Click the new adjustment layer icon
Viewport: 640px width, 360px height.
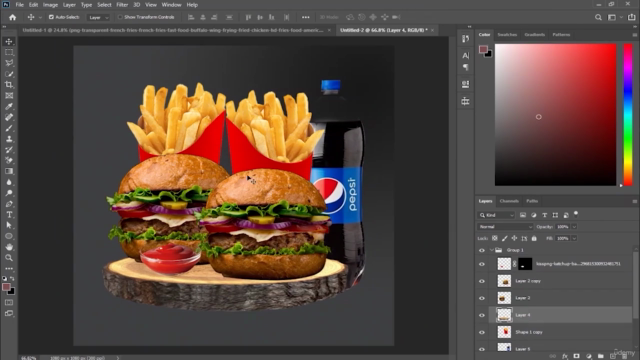coord(589,356)
